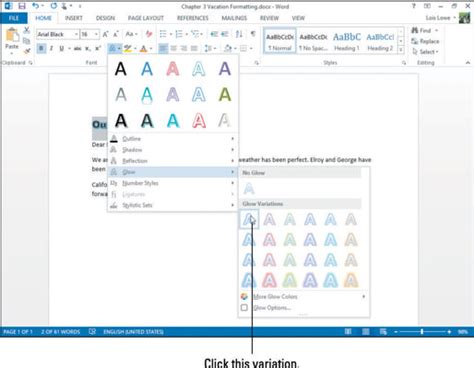Switch to the REFERENCES tab
This screenshot has width=474, height=368.
[x=193, y=18]
